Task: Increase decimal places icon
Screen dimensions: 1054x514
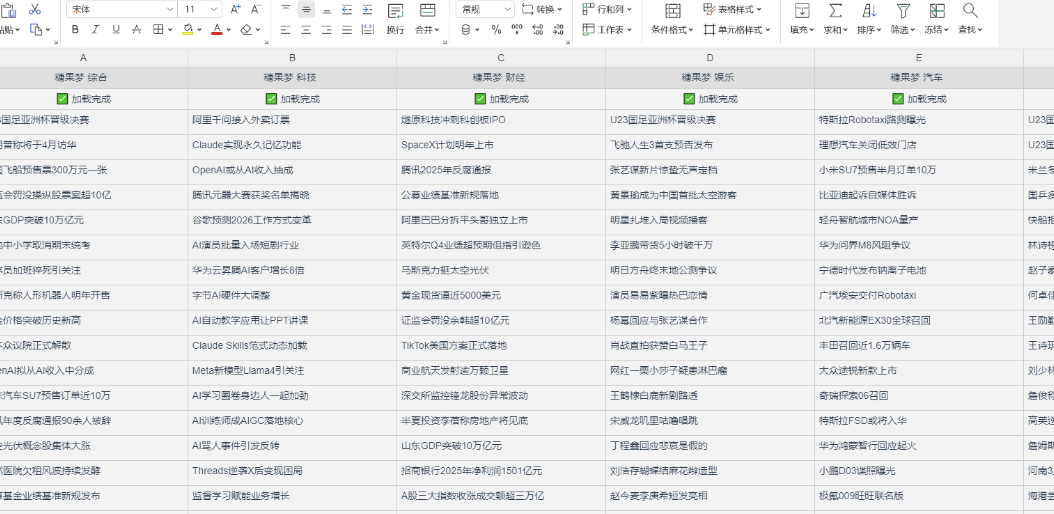Action: click(538, 30)
